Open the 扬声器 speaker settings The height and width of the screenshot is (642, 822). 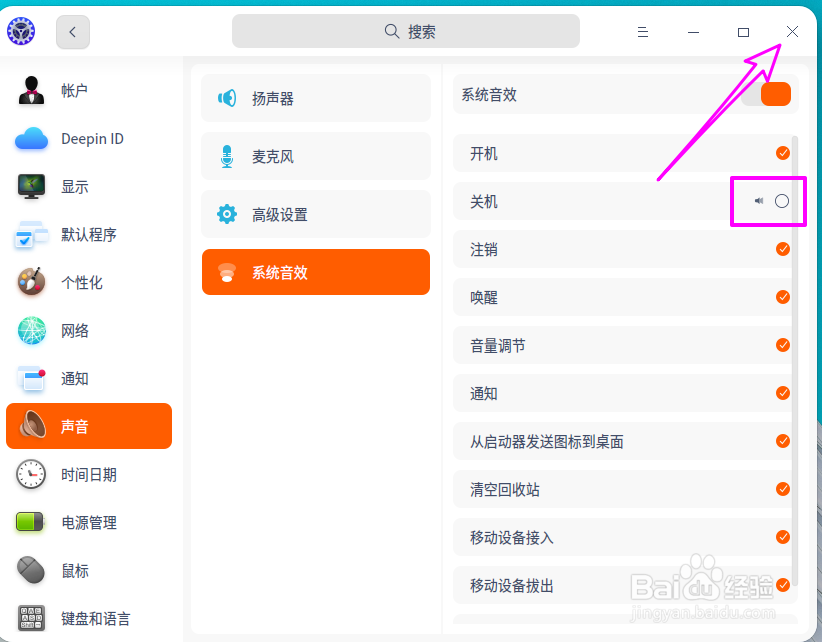[x=316, y=98]
